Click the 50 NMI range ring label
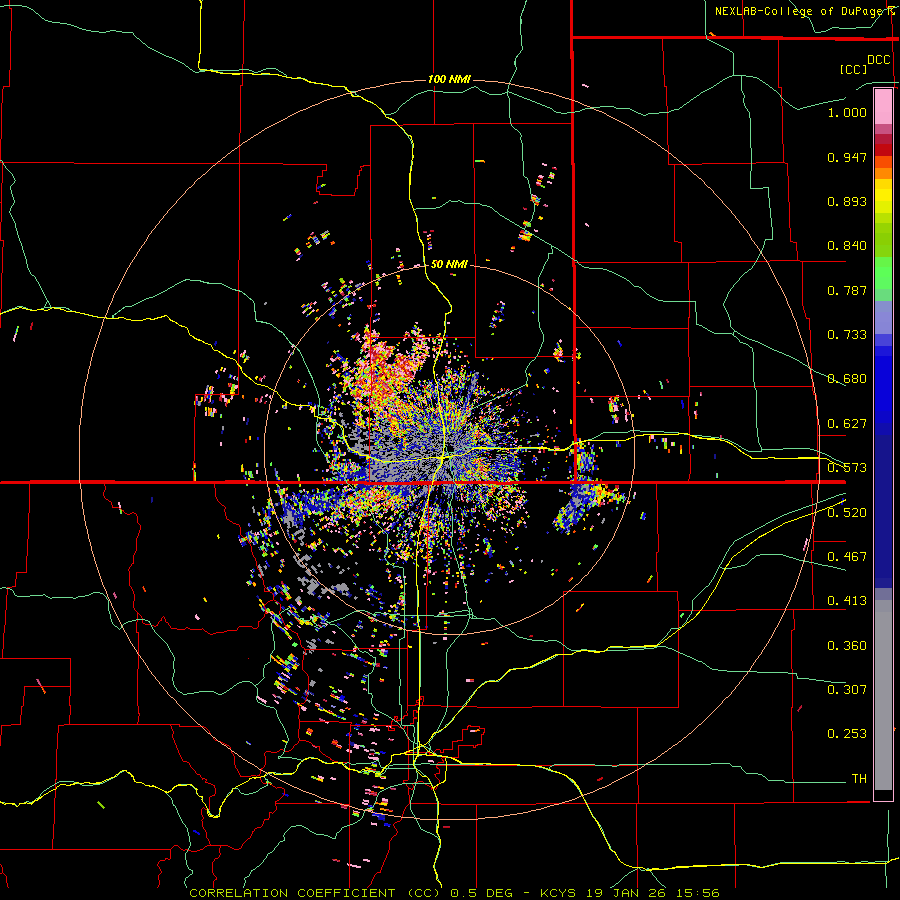The width and height of the screenshot is (900, 900). tap(449, 265)
